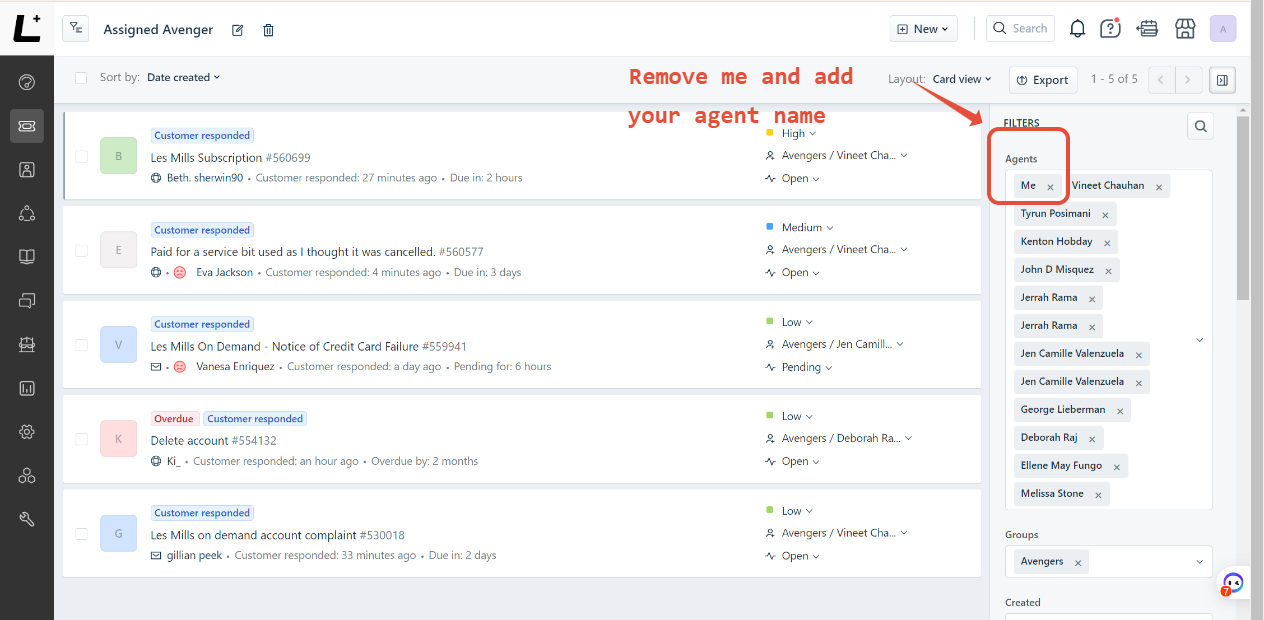Remove the Tyrun Posimani agent tag
Screen dimensions: 1264x620
coord(1105,215)
